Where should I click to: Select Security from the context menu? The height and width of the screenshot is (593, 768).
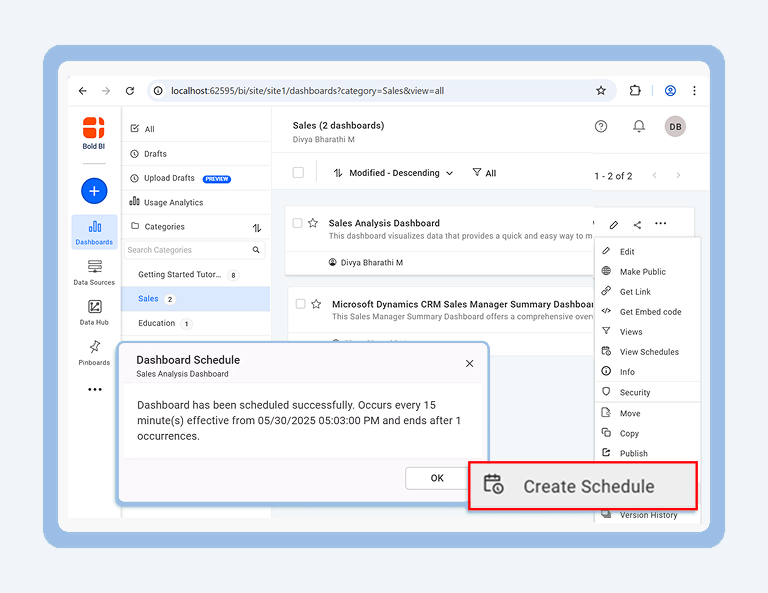[648, 392]
